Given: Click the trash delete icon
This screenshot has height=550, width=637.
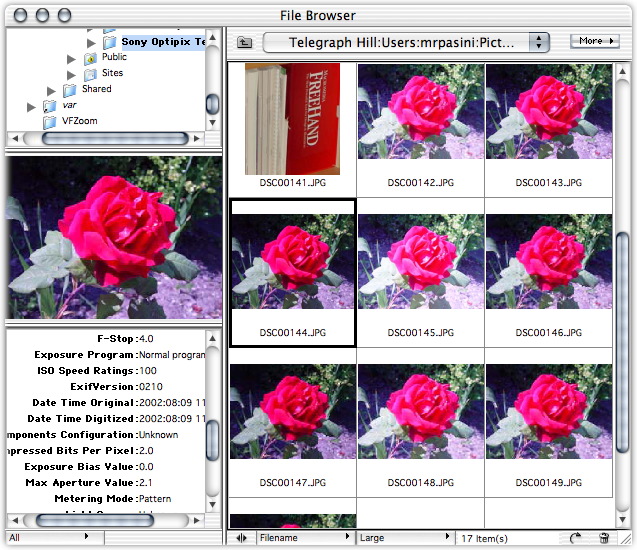Looking at the screenshot, I should pyautogui.click(x=604, y=538).
